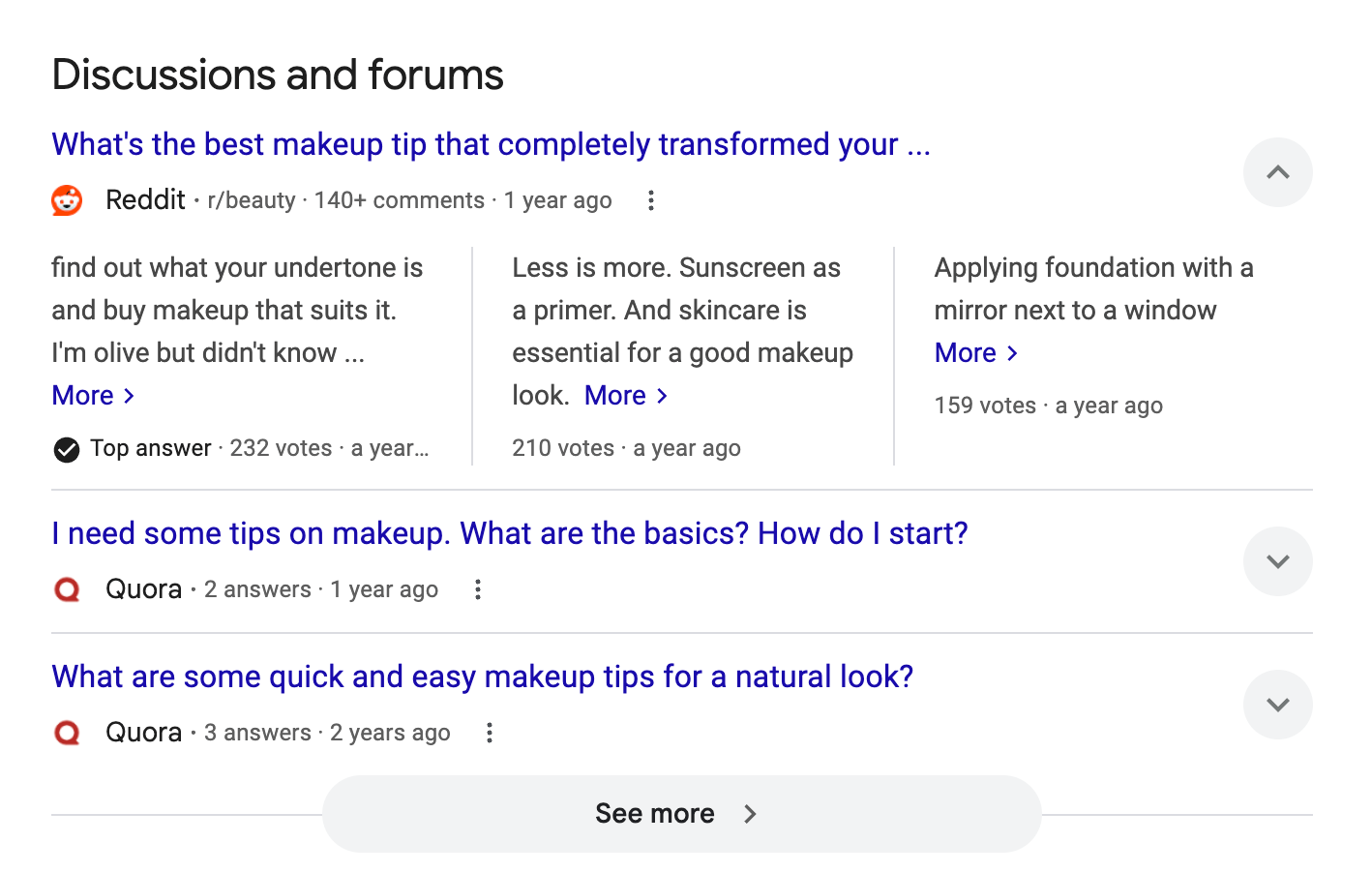Viewport: 1372px width, 873px height.
Task: Click the Reddit logo icon
Action: tap(67, 200)
